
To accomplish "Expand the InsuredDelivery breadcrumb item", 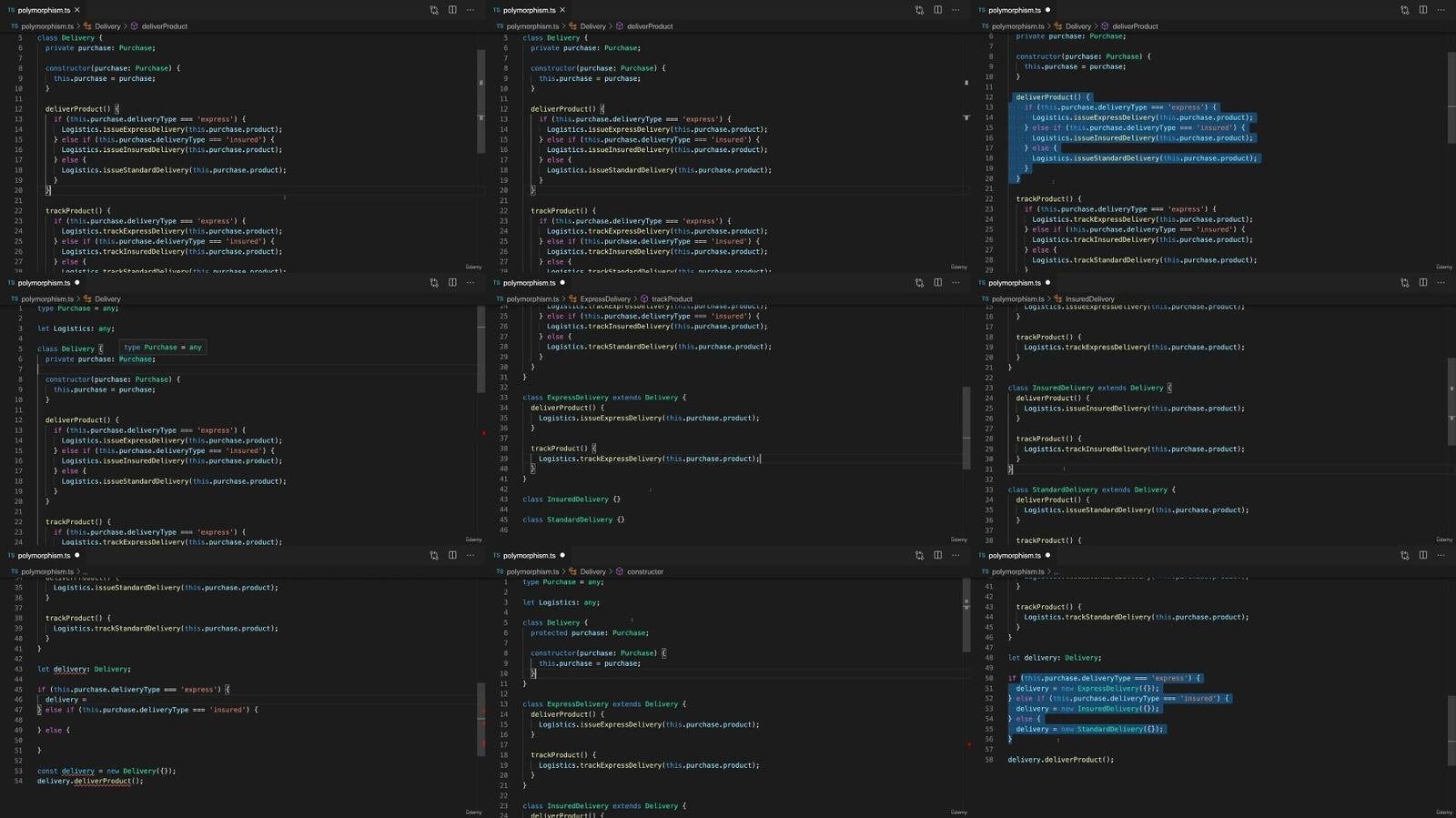I will click(1088, 299).
